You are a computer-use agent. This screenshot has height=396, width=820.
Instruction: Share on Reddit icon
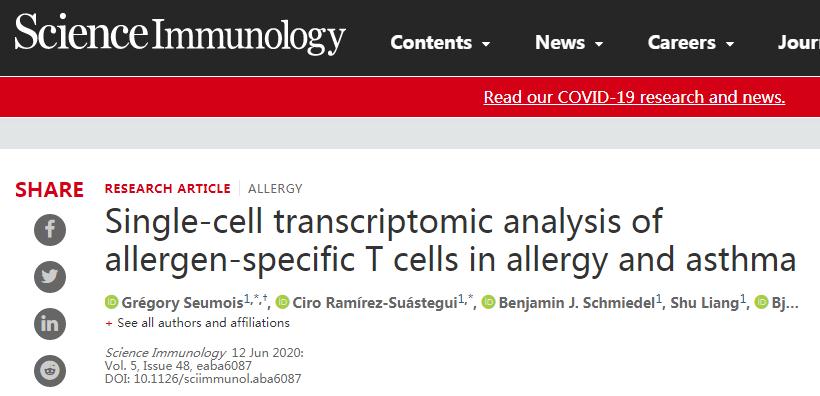pos(50,371)
